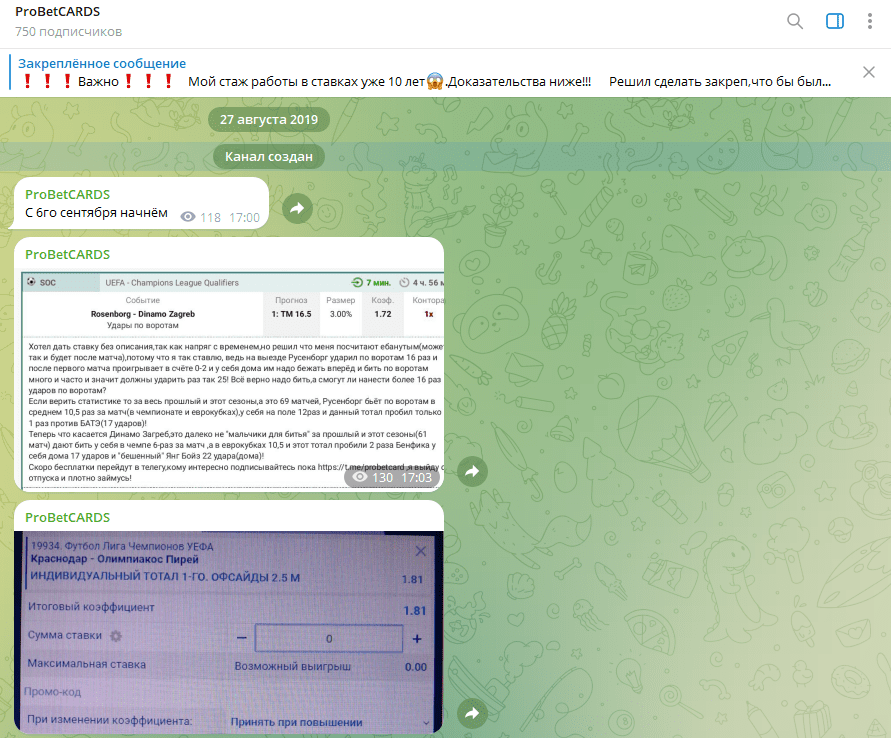Toggle the right side info panel icon

(835, 21)
